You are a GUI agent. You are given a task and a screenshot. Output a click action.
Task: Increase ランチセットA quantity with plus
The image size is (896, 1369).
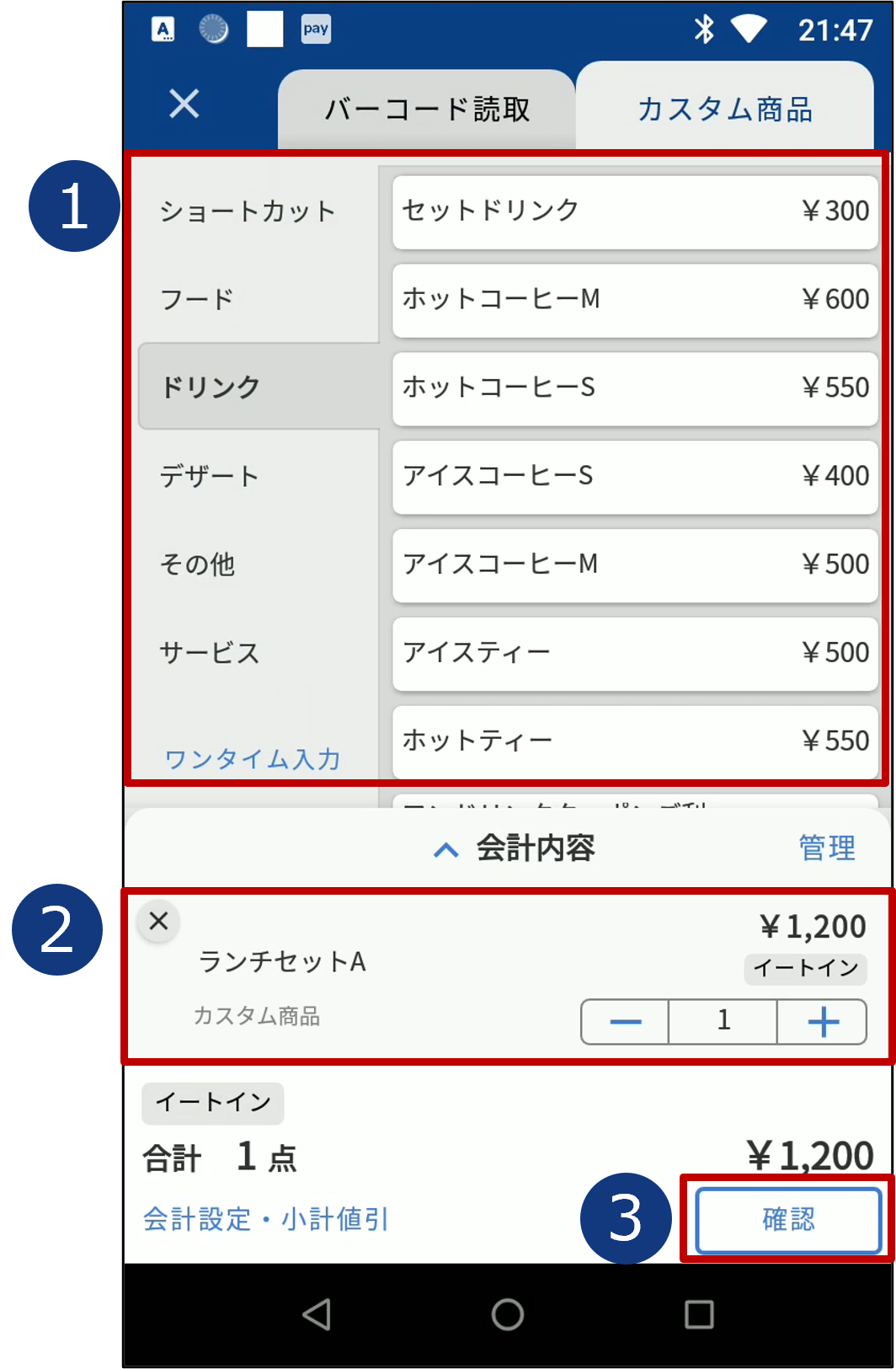[823, 1021]
